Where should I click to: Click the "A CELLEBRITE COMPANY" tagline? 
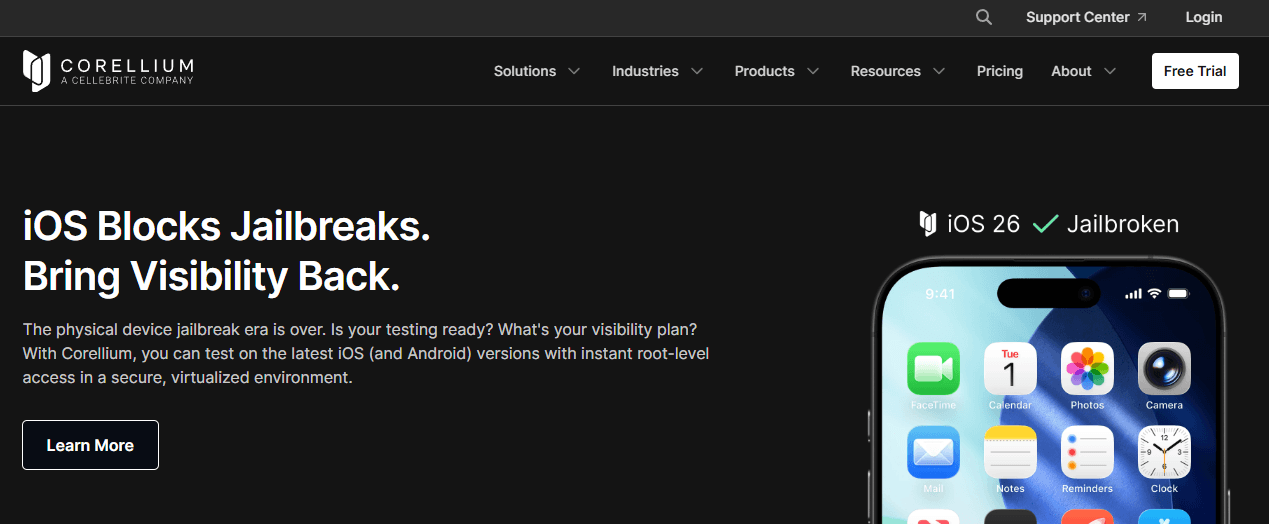pos(126,80)
